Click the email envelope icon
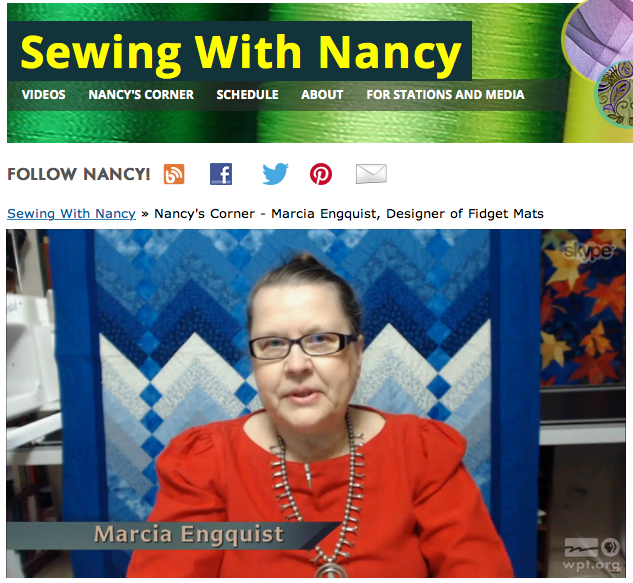Screen dimensions: 633x583 pyautogui.click(x=371, y=174)
